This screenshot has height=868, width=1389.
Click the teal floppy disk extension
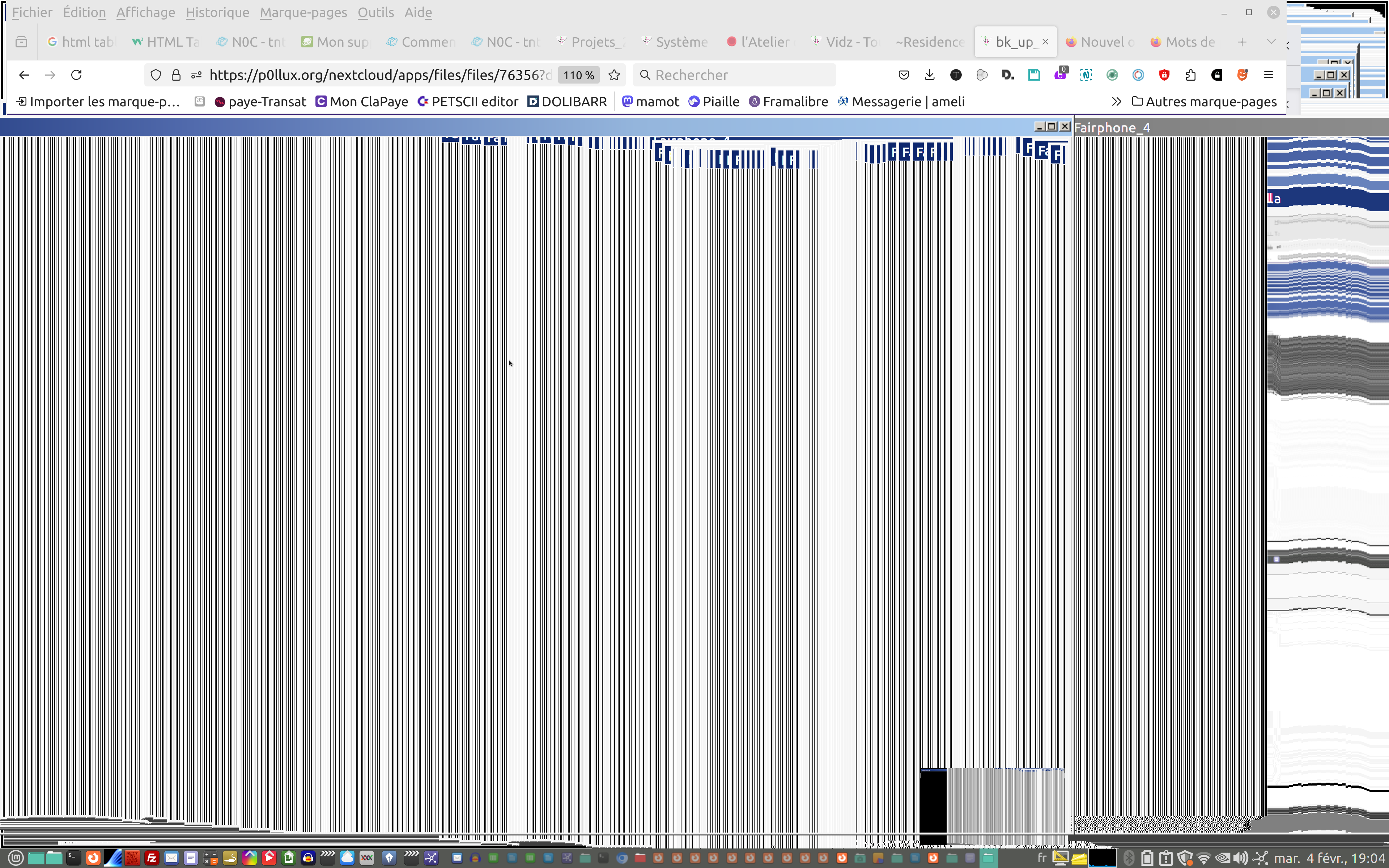point(1034,75)
